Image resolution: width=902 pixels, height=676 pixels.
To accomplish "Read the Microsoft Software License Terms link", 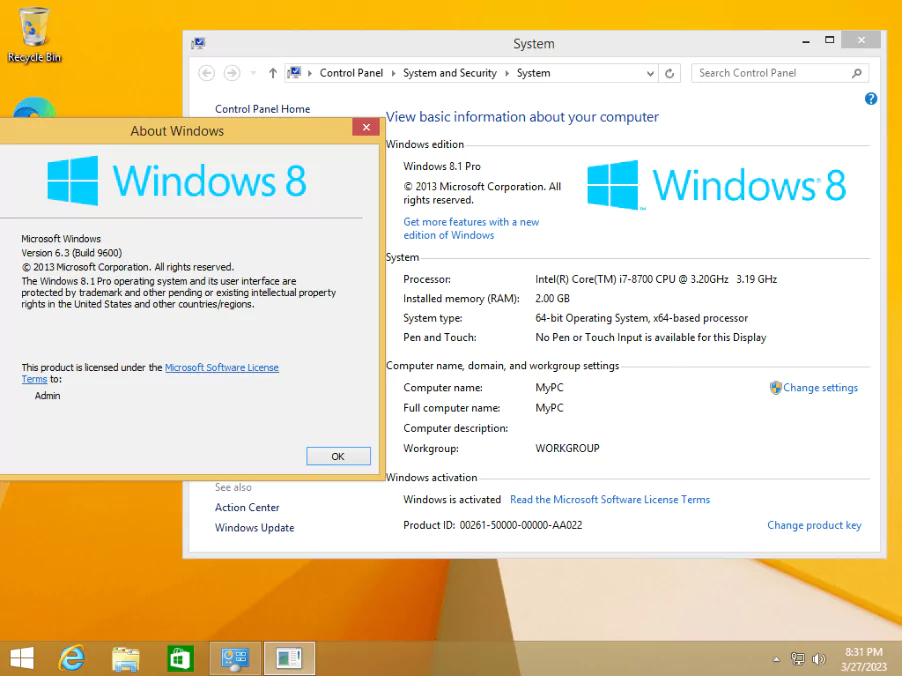I will click(610, 499).
